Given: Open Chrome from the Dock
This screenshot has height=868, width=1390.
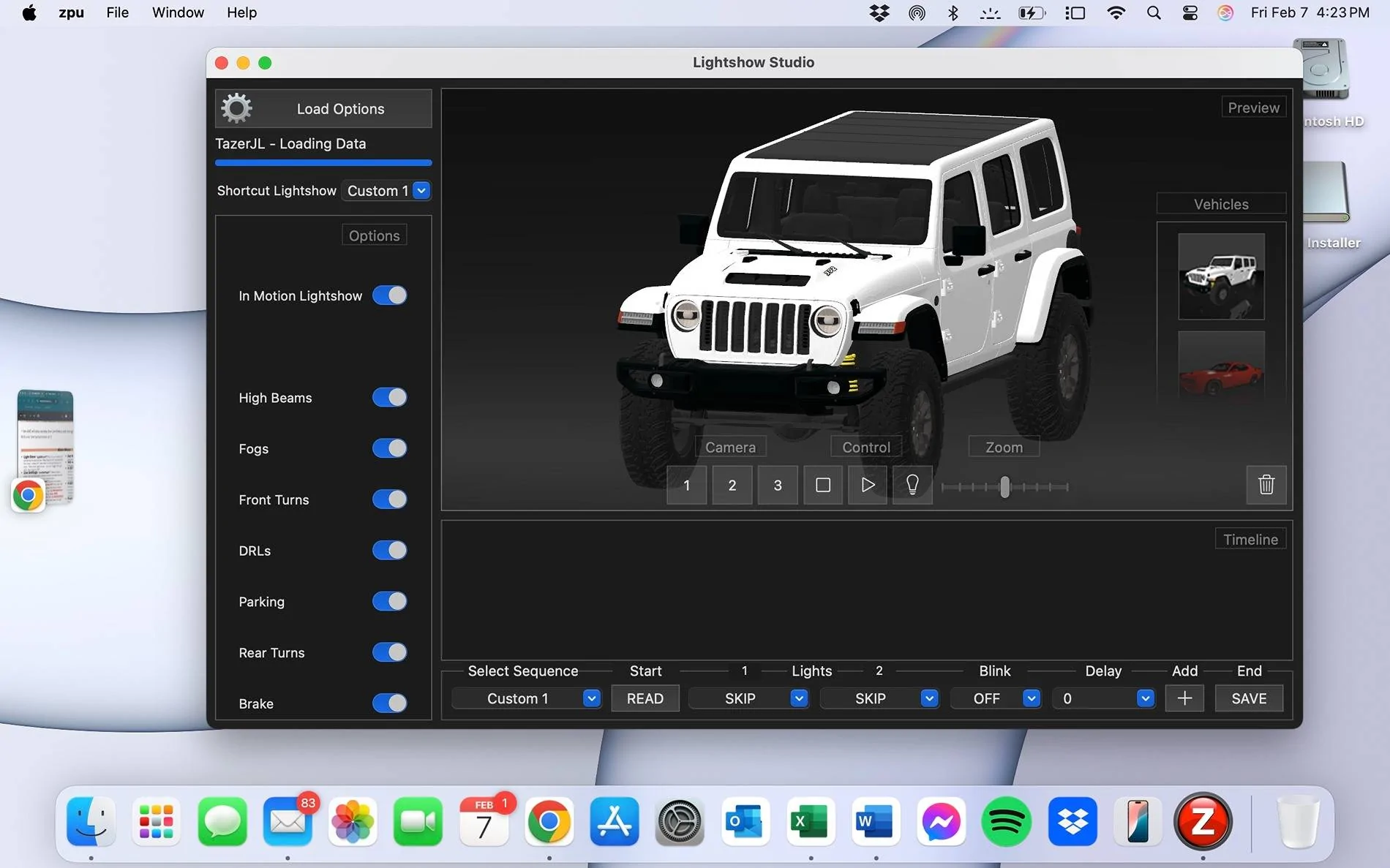Looking at the screenshot, I should pyautogui.click(x=549, y=821).
